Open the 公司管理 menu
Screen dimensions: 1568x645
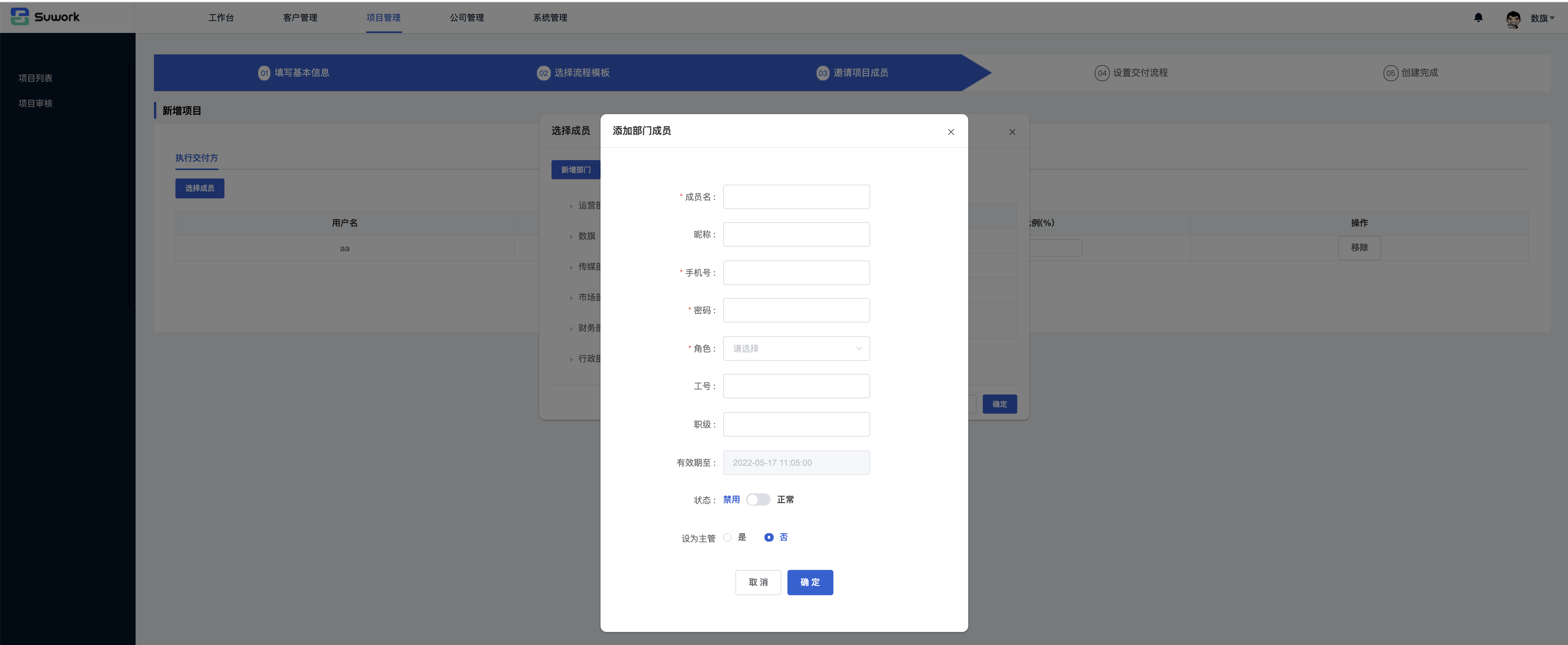[x=467, y=18]
